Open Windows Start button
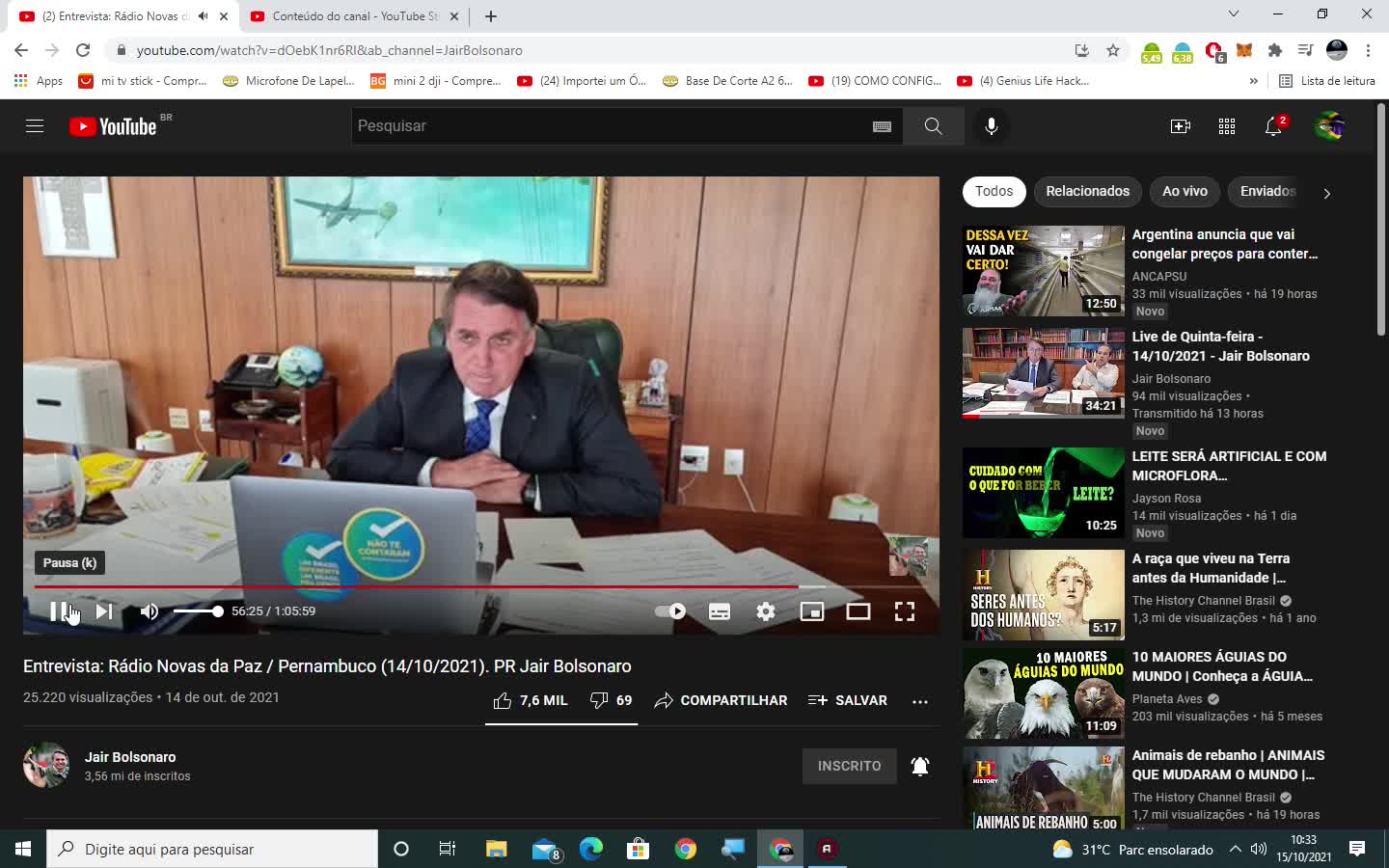Image resolution: width=1389 pixels, height=868 pixels. (23, 849)
